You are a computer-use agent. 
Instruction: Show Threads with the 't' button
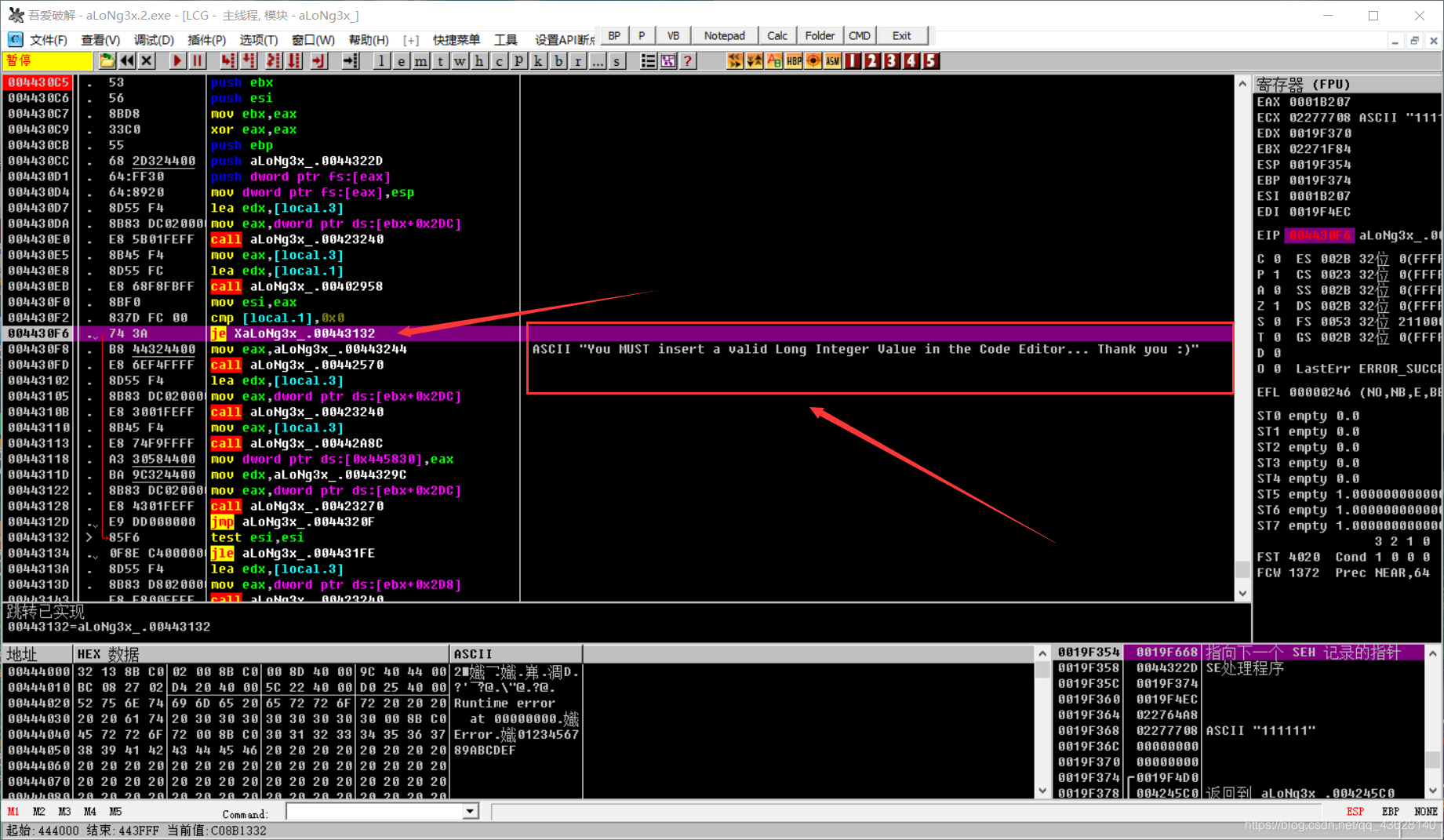440,60
